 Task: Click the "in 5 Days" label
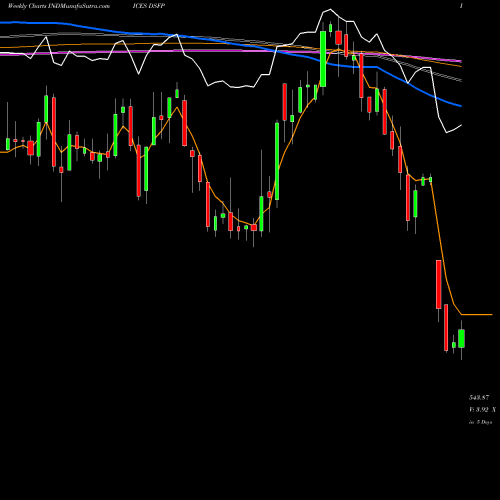click(x=480, y=422)
